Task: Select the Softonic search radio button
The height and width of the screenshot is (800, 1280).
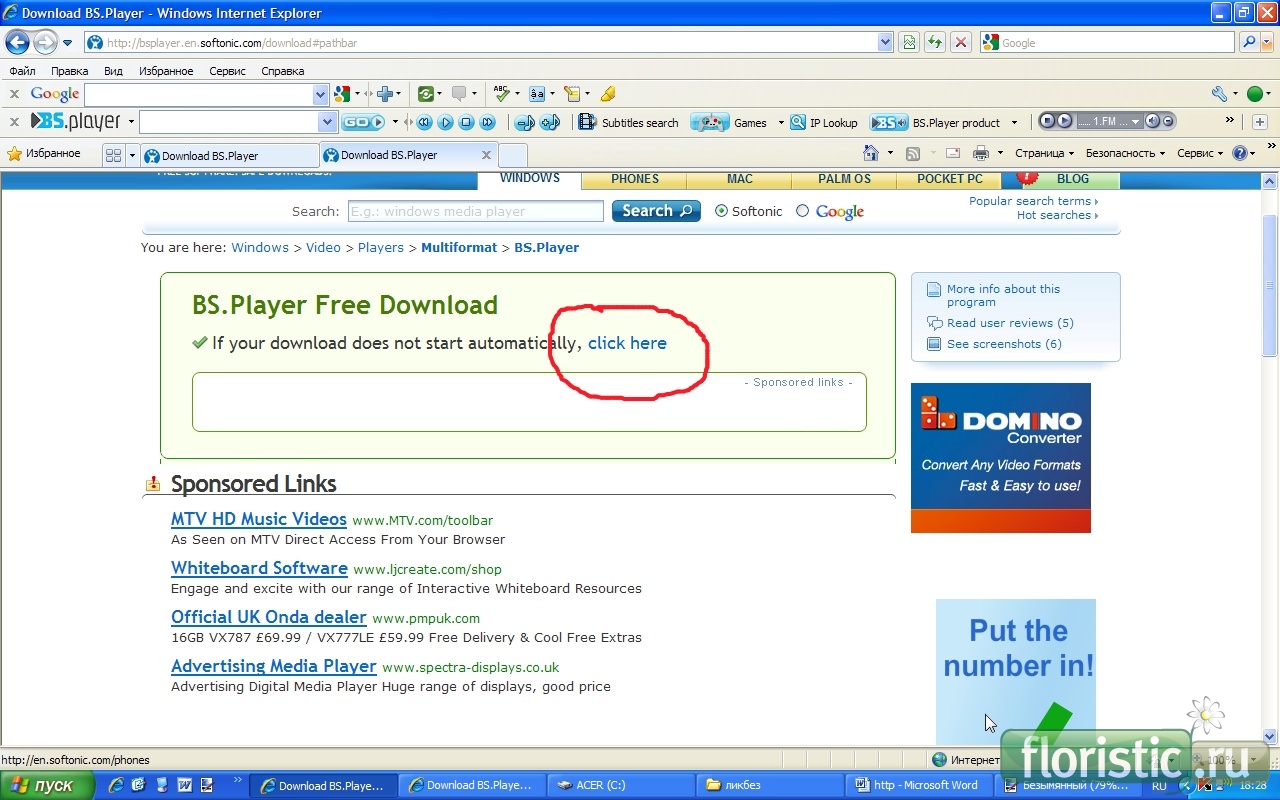Action: tap(722, 211)
